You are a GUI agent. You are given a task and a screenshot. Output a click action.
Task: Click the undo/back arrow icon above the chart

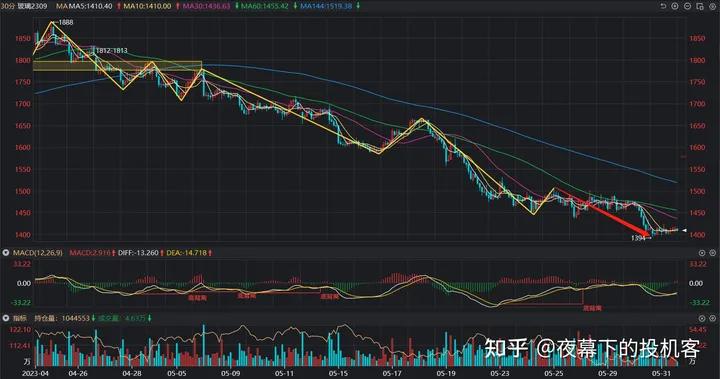click(663, 6)
